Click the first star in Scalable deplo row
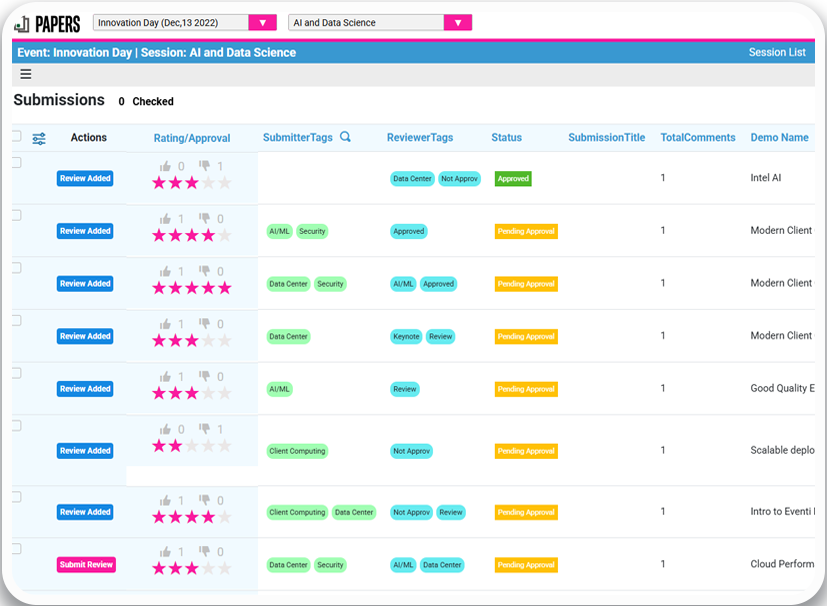The image size is (827, 606). [x=159, y=446]
